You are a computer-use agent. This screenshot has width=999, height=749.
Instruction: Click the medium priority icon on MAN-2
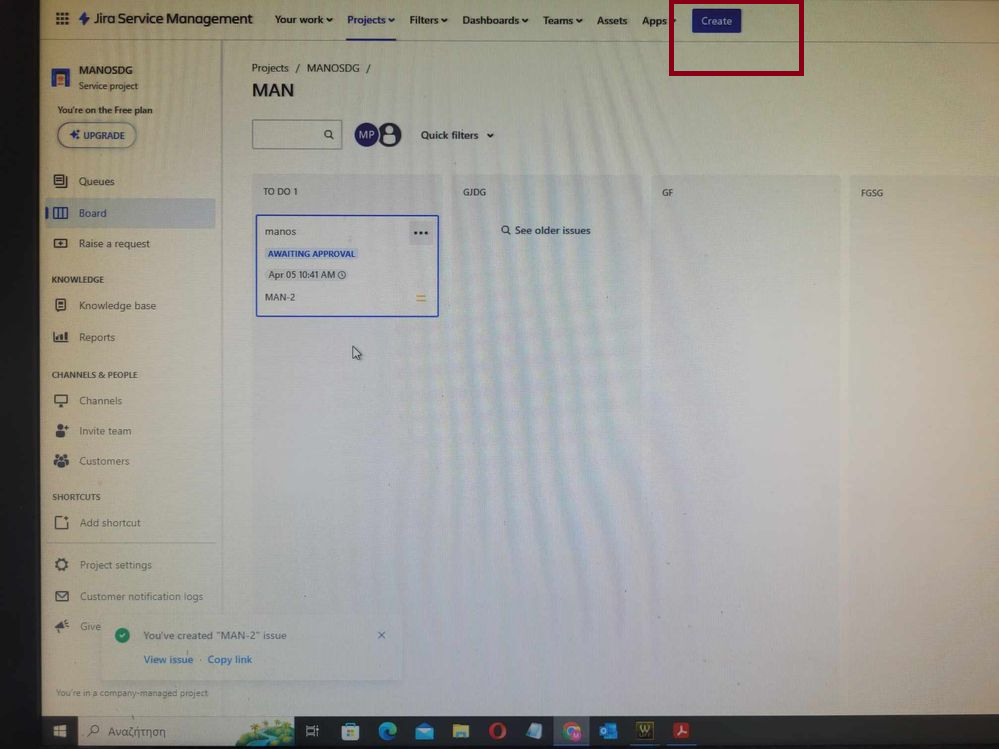click(420, 297)
